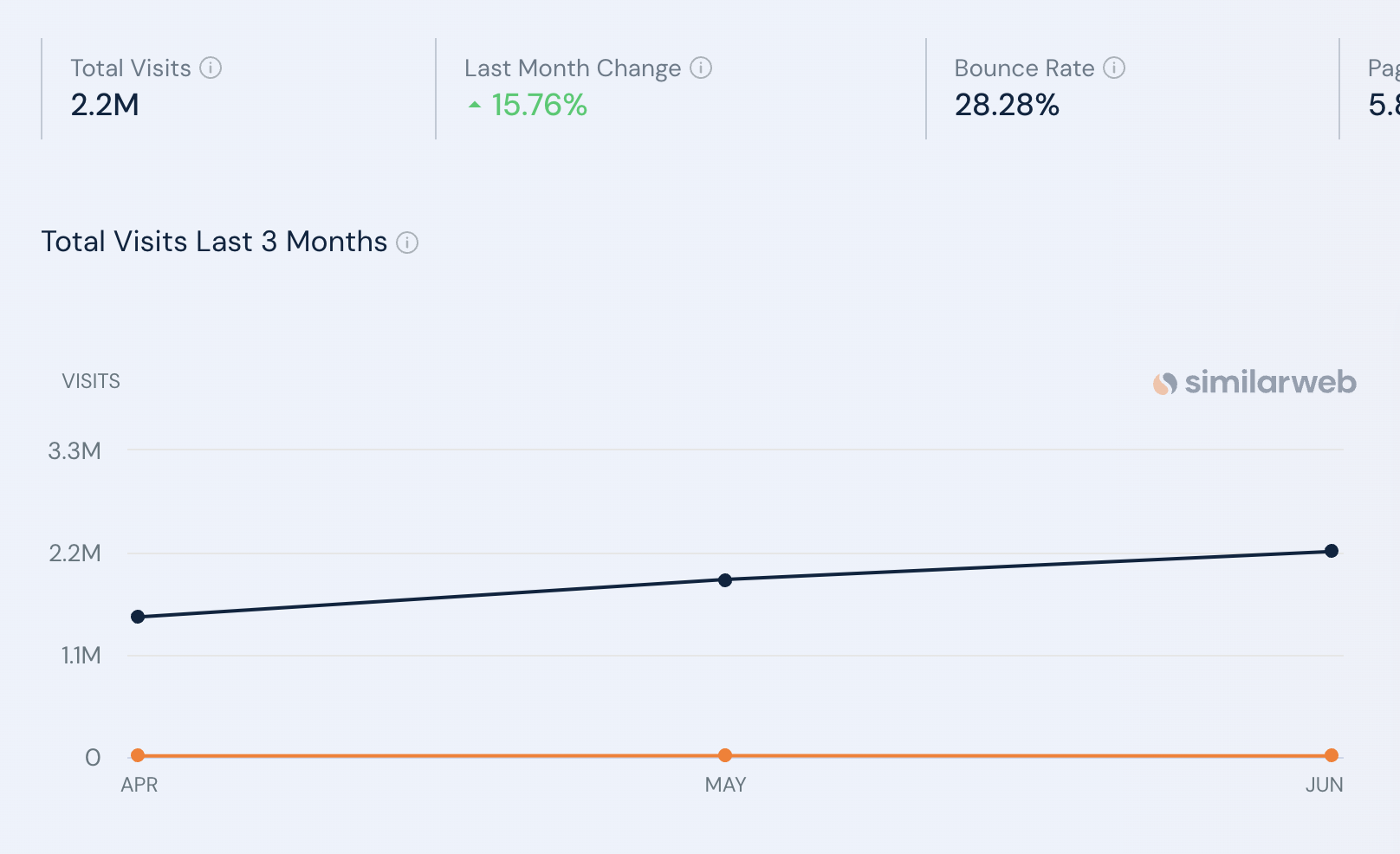Click the green up arrow beside 15.76%
Screen dimensions: 1400x854
(475, 105)
